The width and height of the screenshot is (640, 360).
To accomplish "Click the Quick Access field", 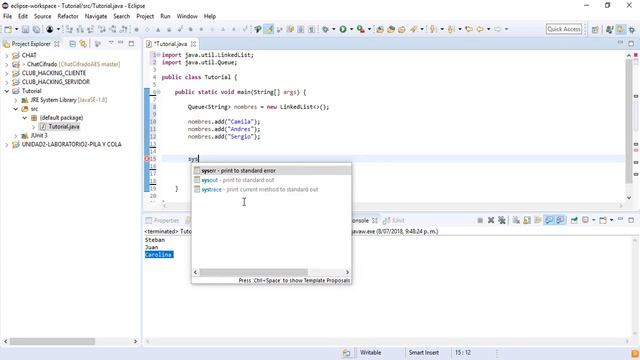I will (564, 29).
